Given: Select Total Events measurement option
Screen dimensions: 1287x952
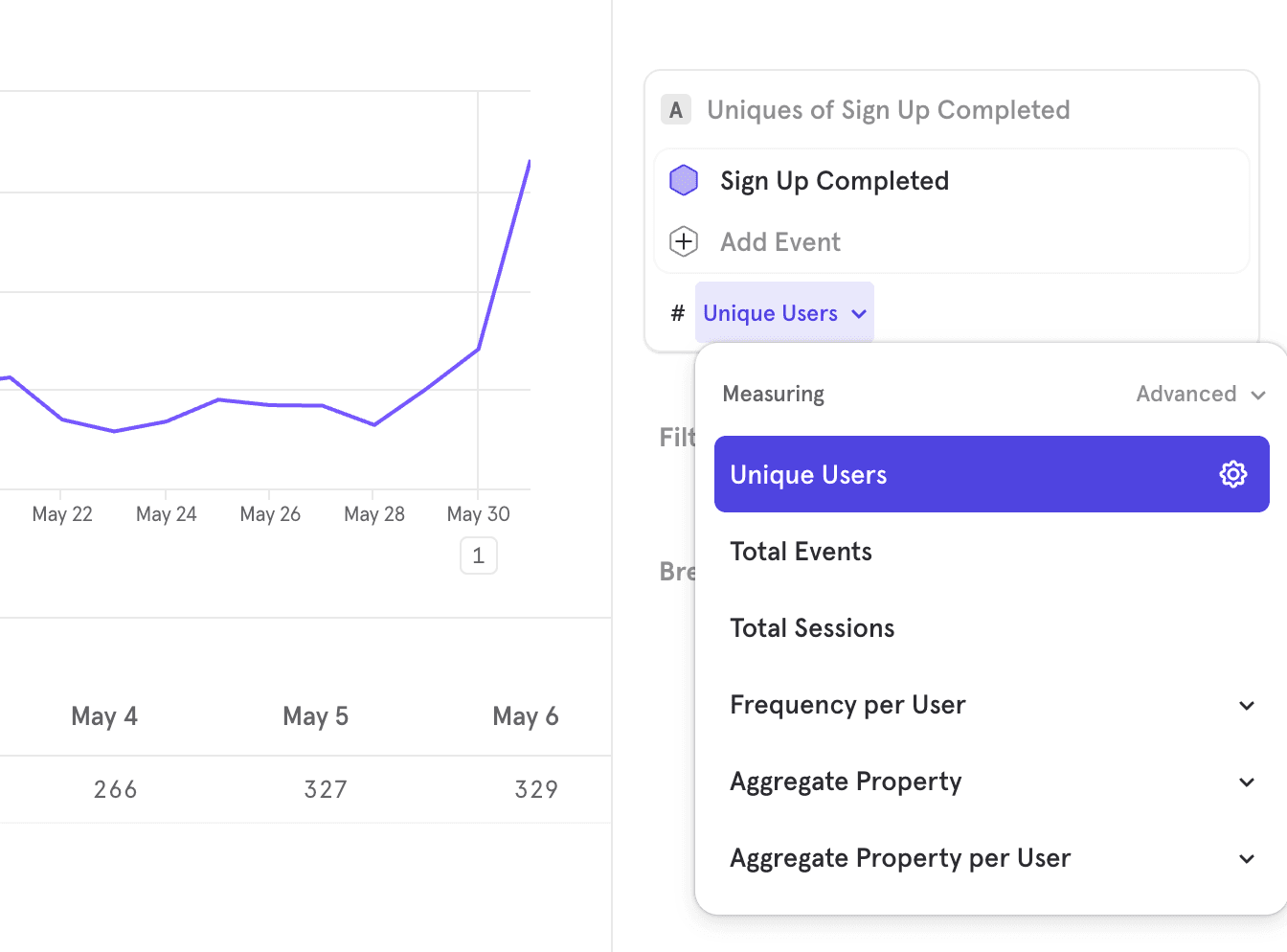Looking at the screenshot, I should click(801, 552).
